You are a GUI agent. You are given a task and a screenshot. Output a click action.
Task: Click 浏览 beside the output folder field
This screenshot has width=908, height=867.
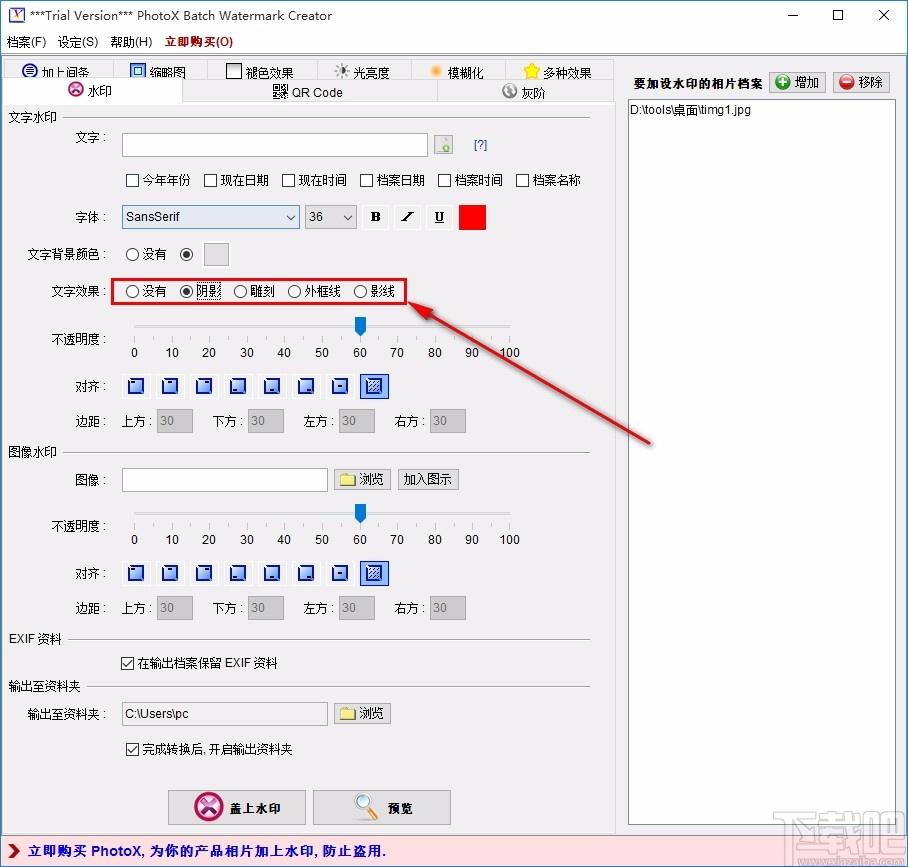coord(363,714)
